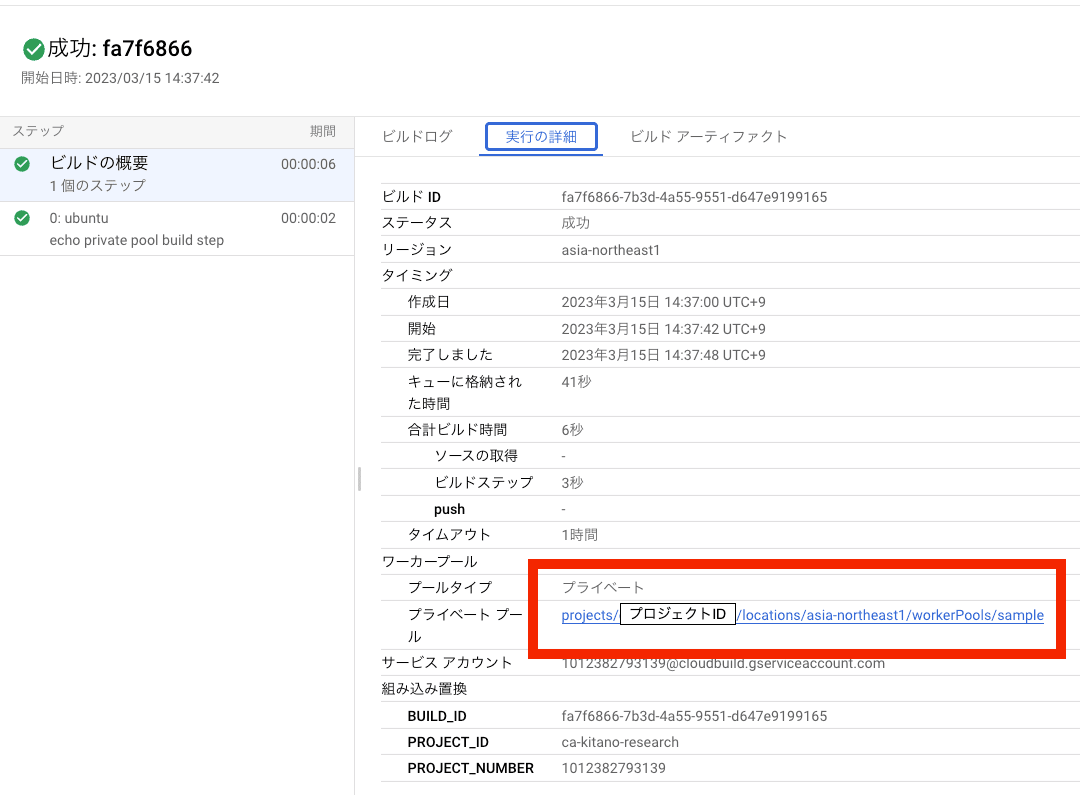This screenshot has height=796, width=1081.
Task: Click the 1 個のステップ subtitle
Action: click(x=97, y=185)
